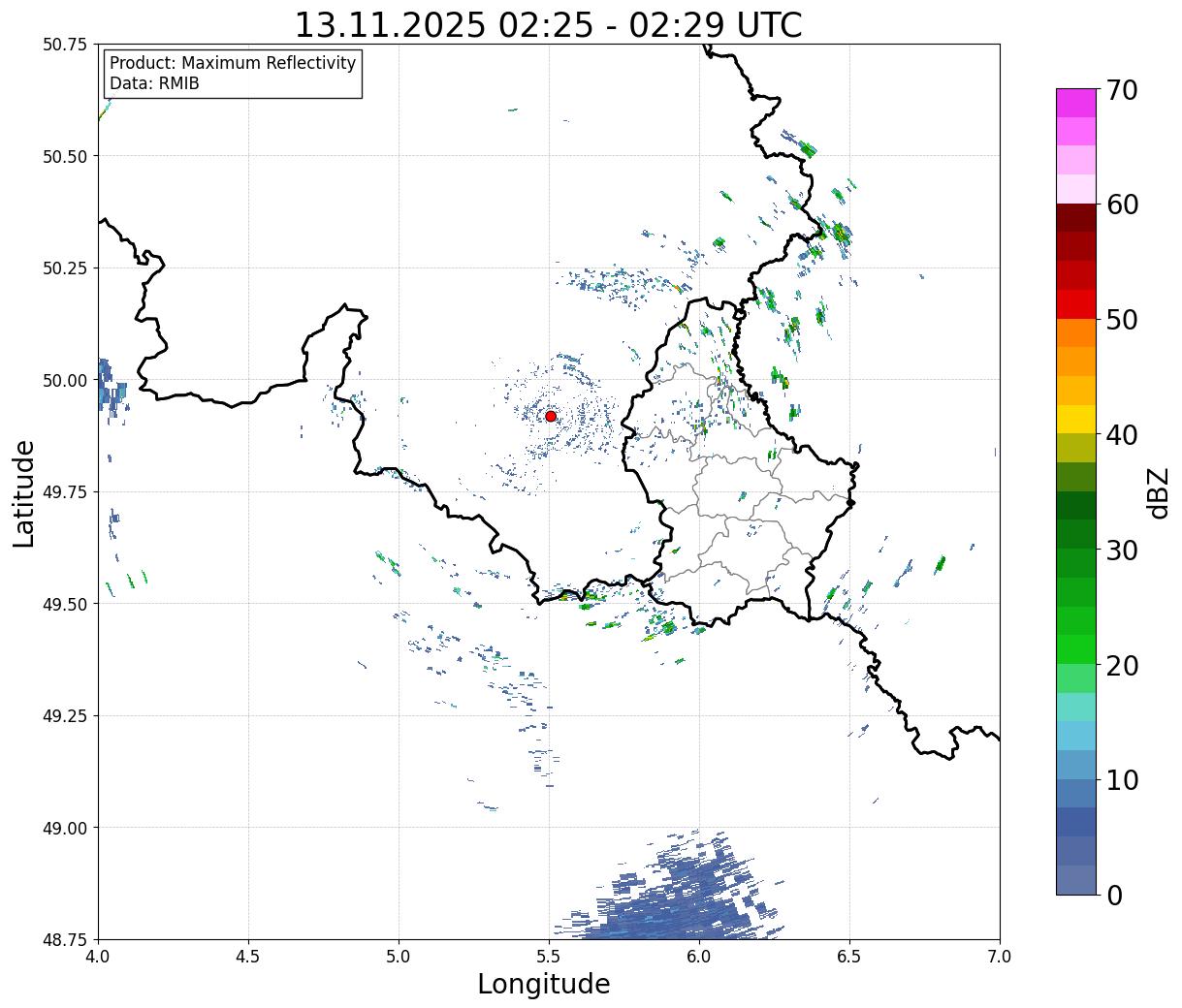Select the dark maroon segment just below 60 dBZ
The image size is (1182, 1008).
pyautogui.click(x=1075, y=218)
